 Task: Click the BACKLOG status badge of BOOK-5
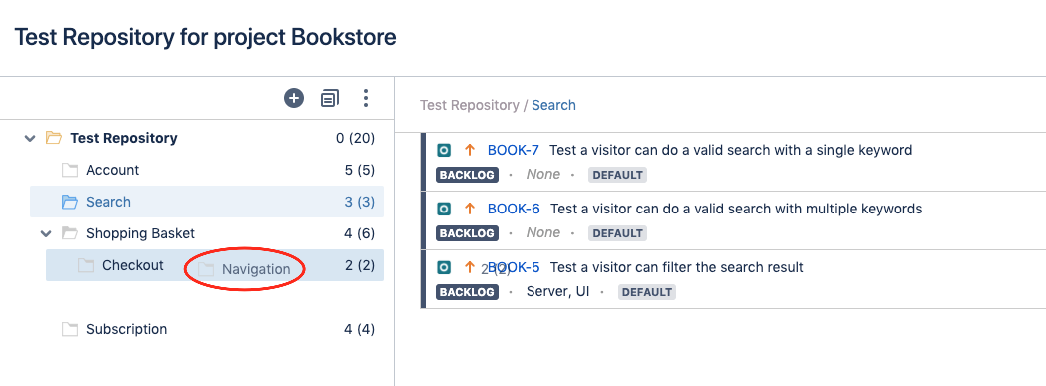[x=467, y=292]
